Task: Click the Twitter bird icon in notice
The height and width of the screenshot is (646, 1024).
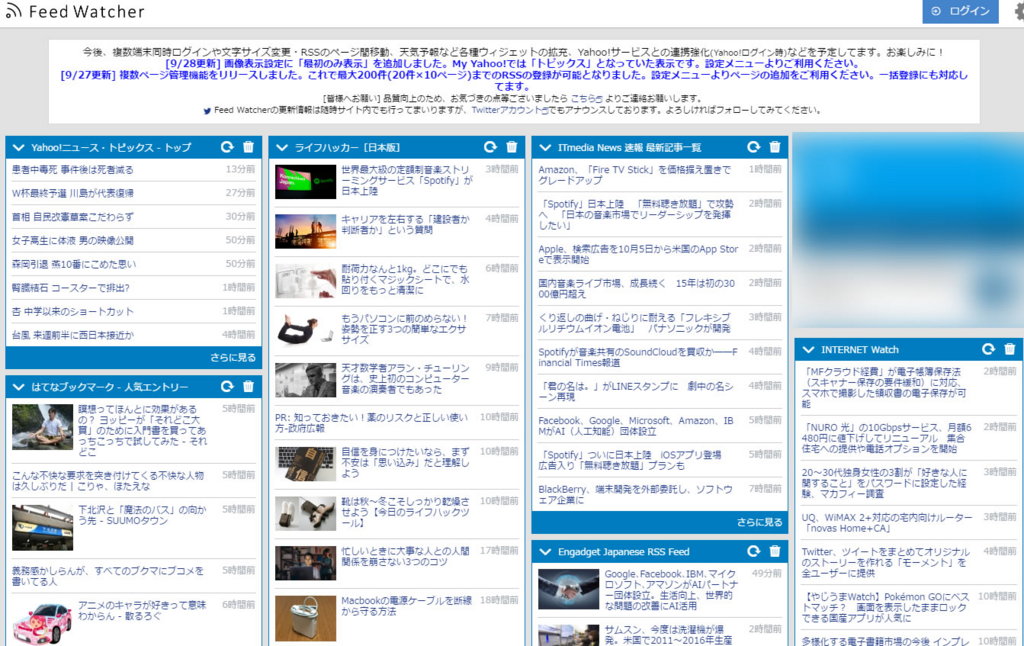Action: (x=207, y=111)
